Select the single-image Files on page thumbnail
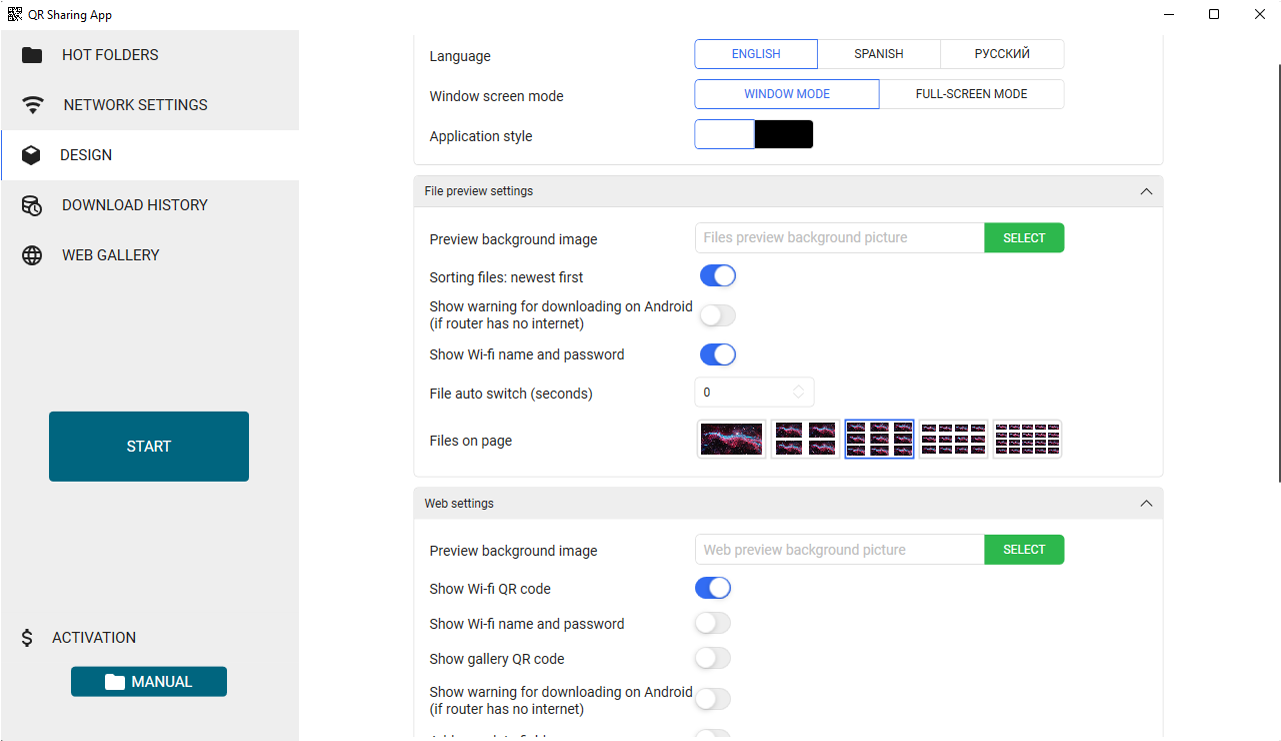The image size is (1281, 741). pyautogui.click(x=731, y=439)
